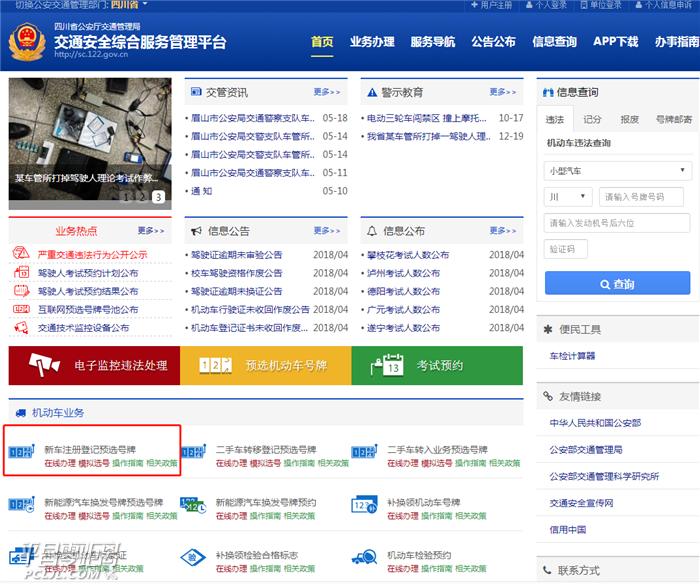Screen dimensions: 700x585
Task: Expand the 四川省 department switch dropdown
Action: pos(129,5)
